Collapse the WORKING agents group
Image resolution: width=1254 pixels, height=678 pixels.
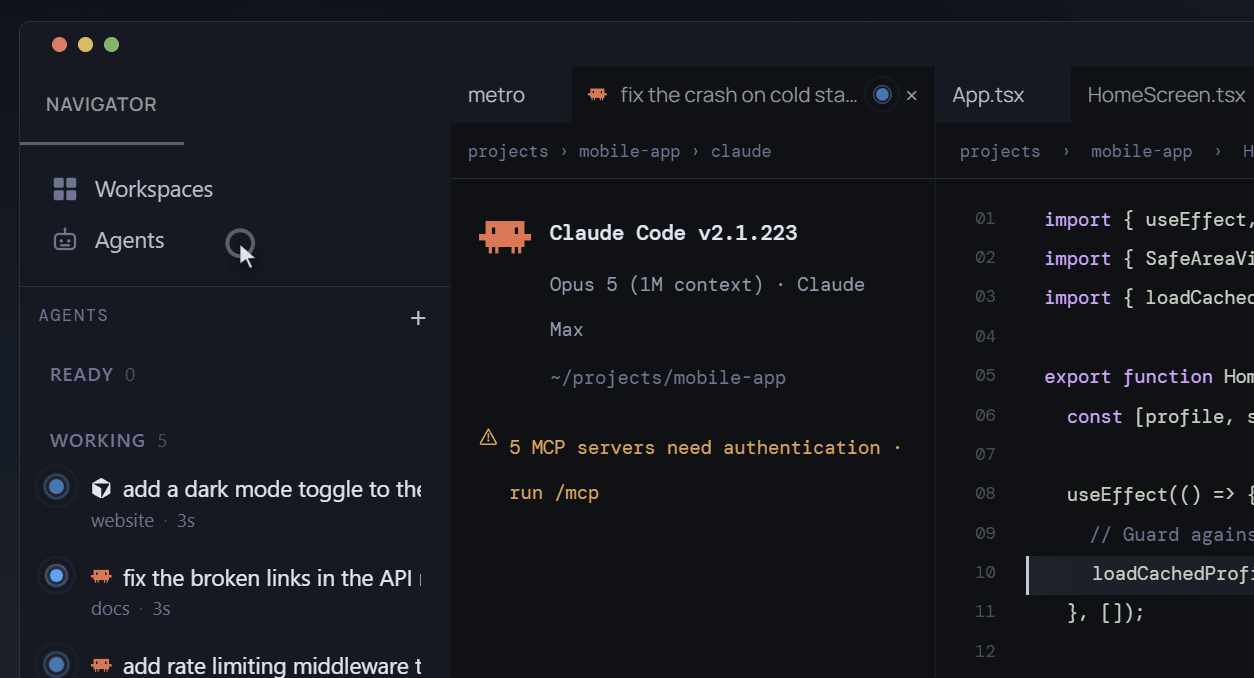click(x=108, y=441)
